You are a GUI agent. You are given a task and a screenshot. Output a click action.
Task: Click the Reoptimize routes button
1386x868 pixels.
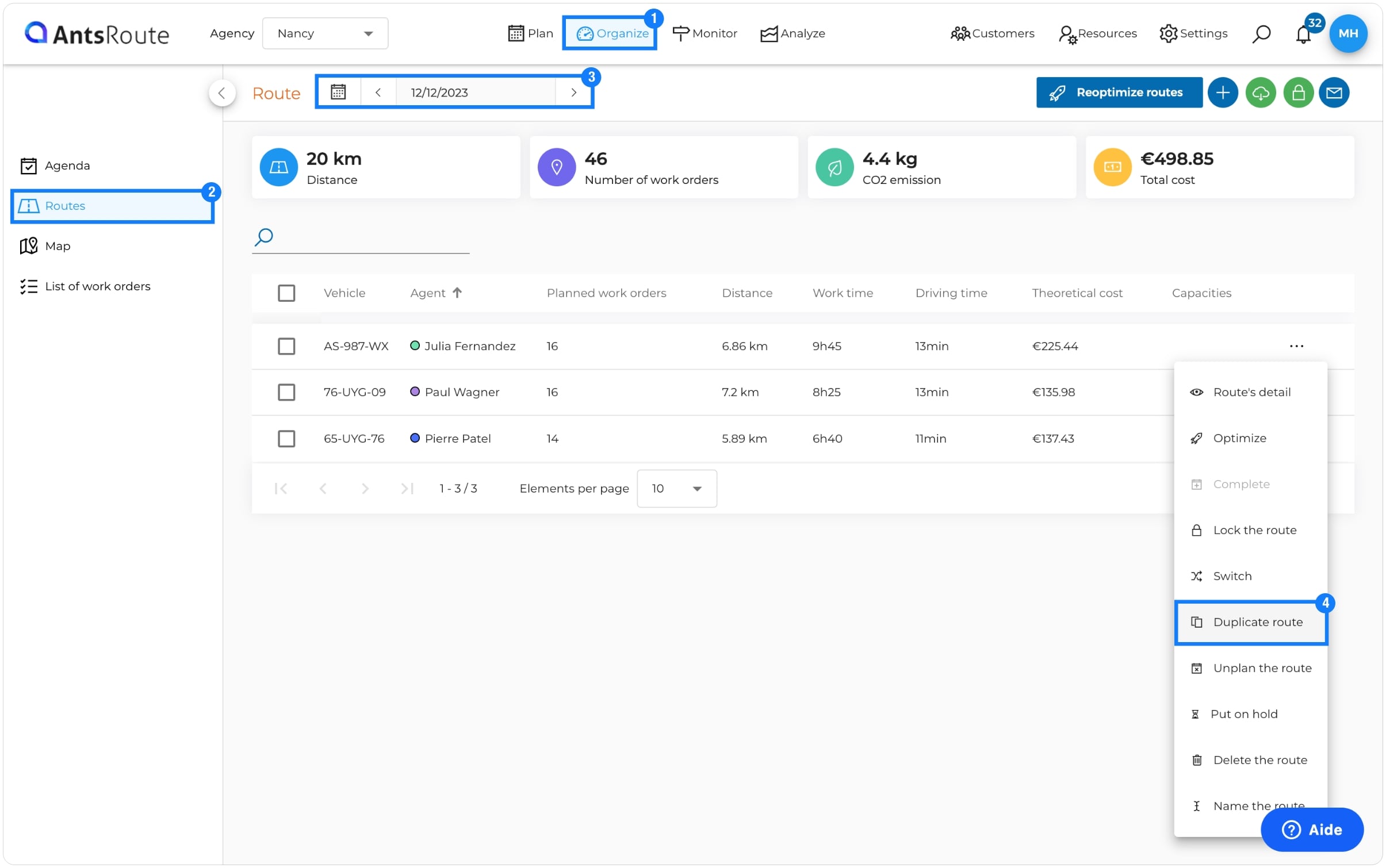[1119, 93]
